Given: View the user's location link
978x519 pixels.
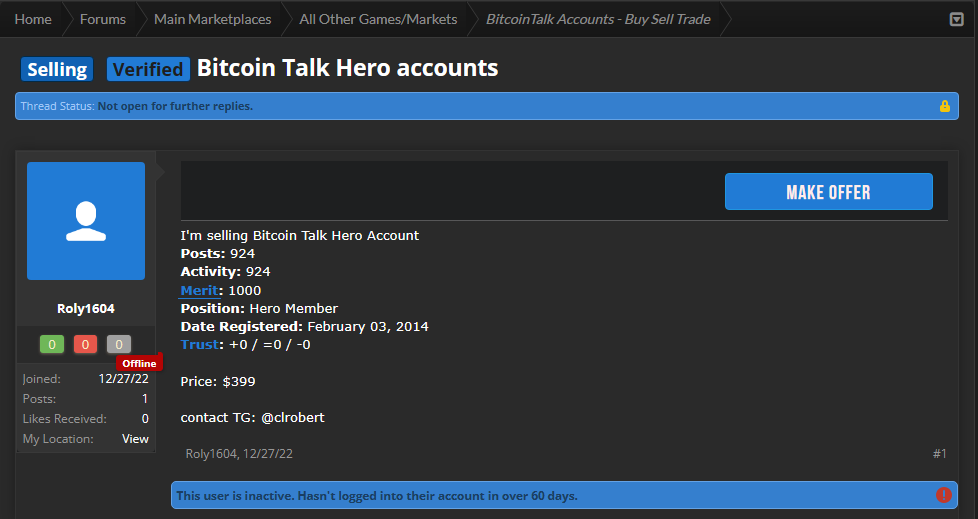Looking at the screenshot, I should [x=135, y=439].
